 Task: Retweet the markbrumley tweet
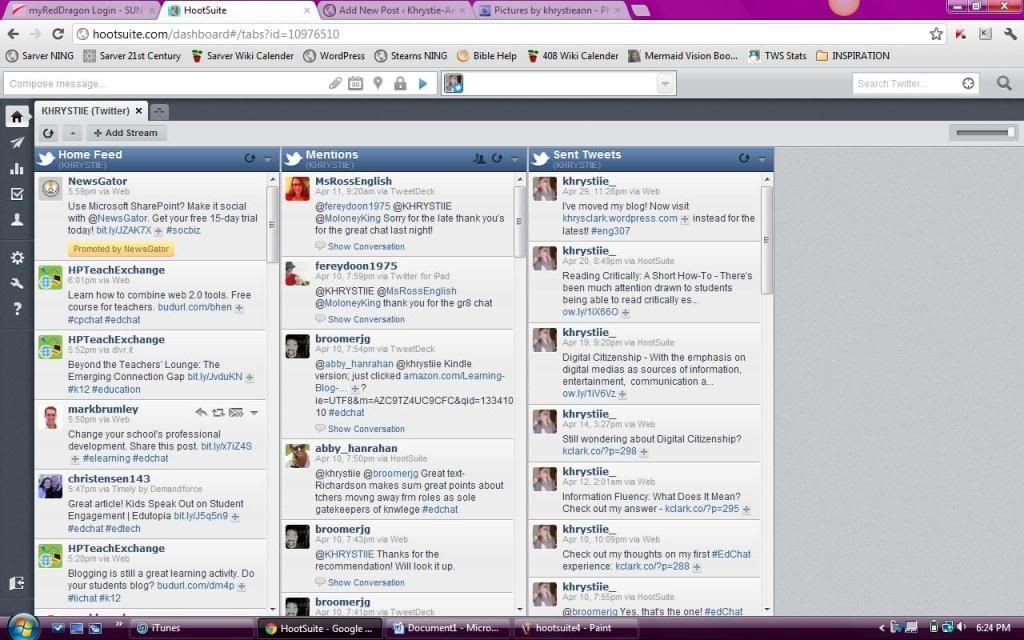(218, 412)
